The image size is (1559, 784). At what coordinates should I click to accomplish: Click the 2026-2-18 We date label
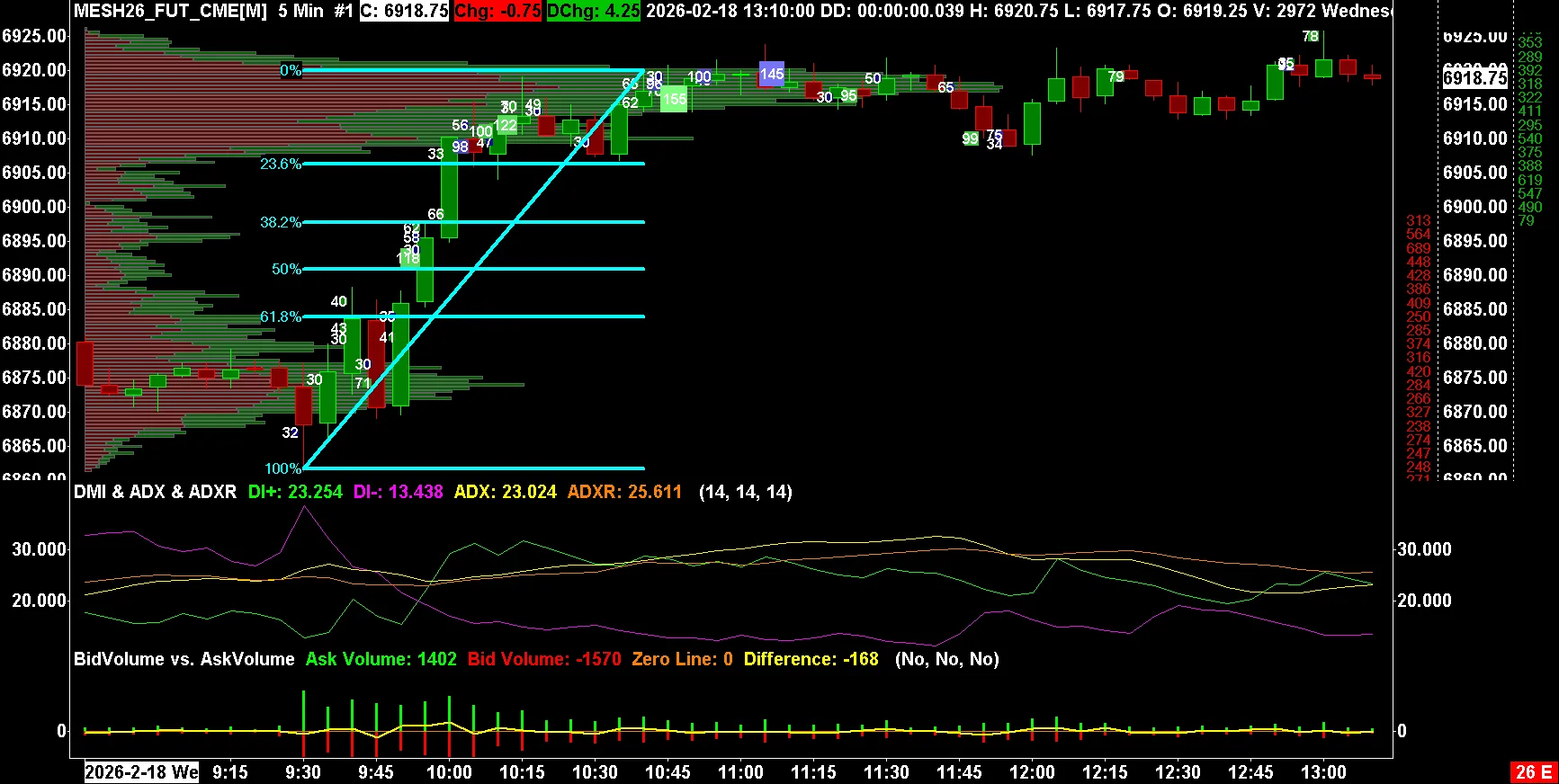pos(141,772)
